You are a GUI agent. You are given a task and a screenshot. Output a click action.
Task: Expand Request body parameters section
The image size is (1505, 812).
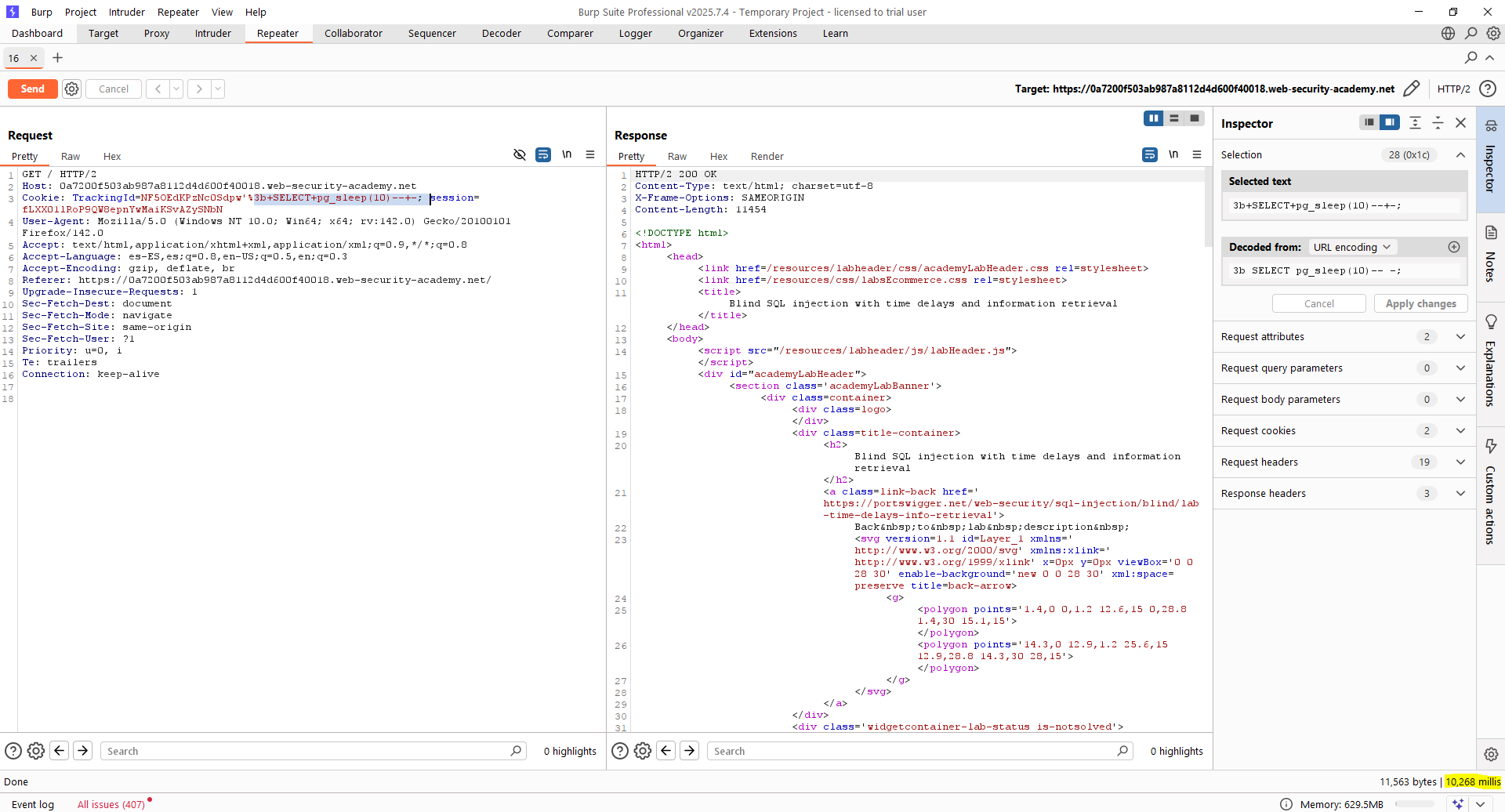[x=1460, y=400]
